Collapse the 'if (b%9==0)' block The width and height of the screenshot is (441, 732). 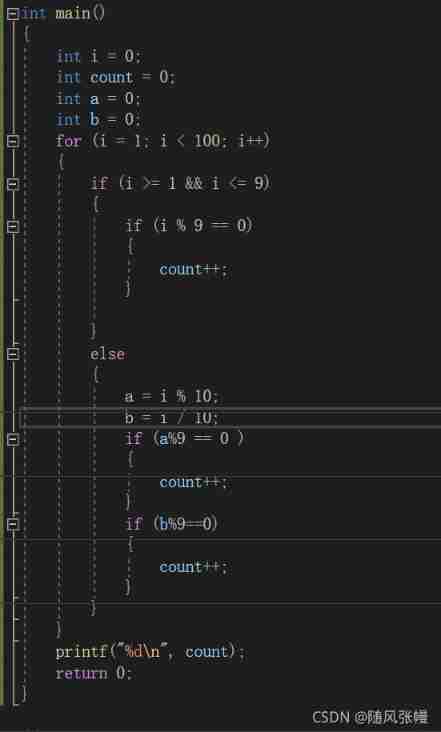pyautogui.click(x=13, y=524)
